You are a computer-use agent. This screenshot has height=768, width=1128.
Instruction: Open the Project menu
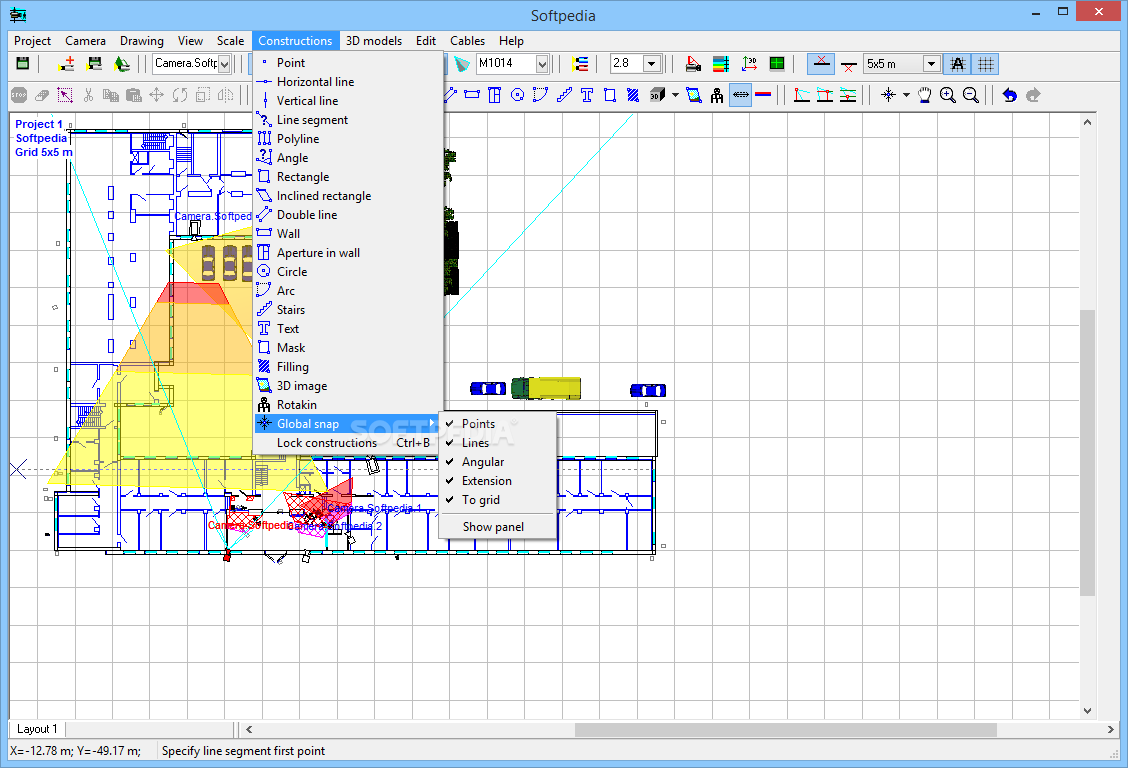coord(32,41)
